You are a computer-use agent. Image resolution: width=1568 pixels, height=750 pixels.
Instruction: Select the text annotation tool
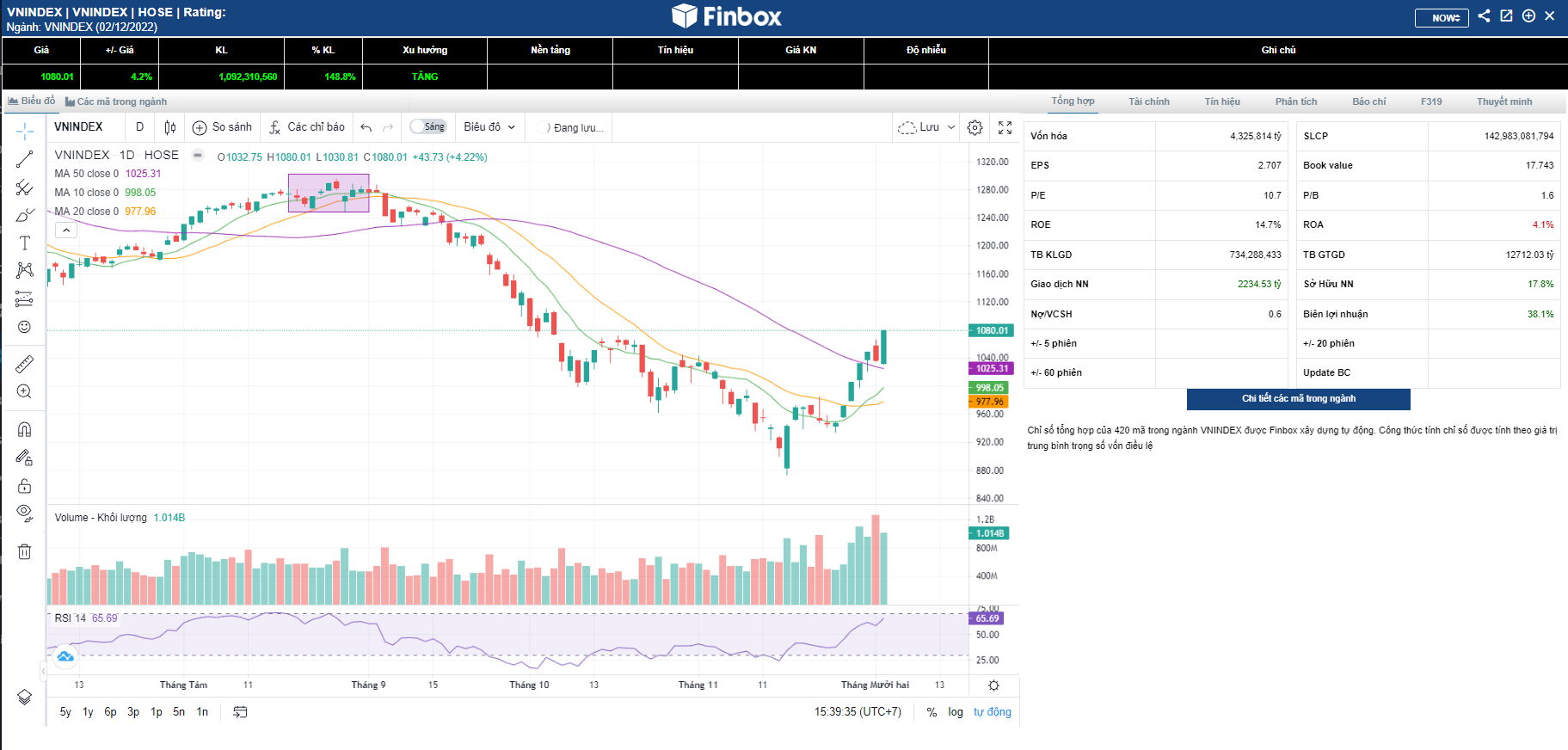[24, 243]
